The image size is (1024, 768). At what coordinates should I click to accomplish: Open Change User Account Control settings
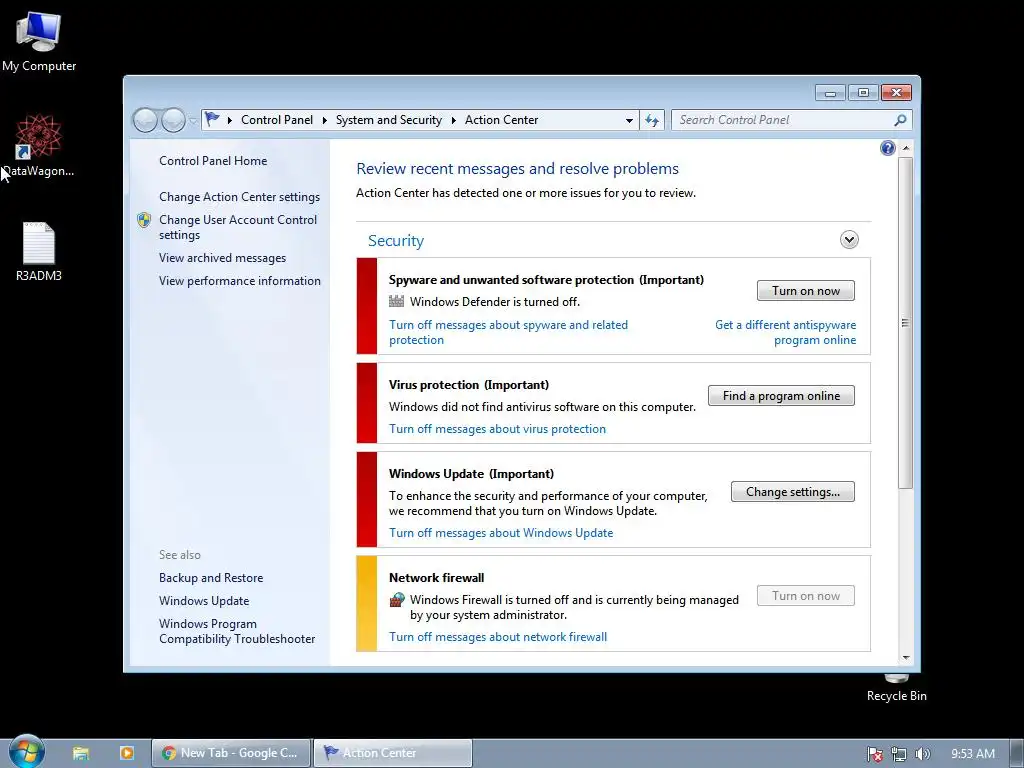(x=238, y=227)
